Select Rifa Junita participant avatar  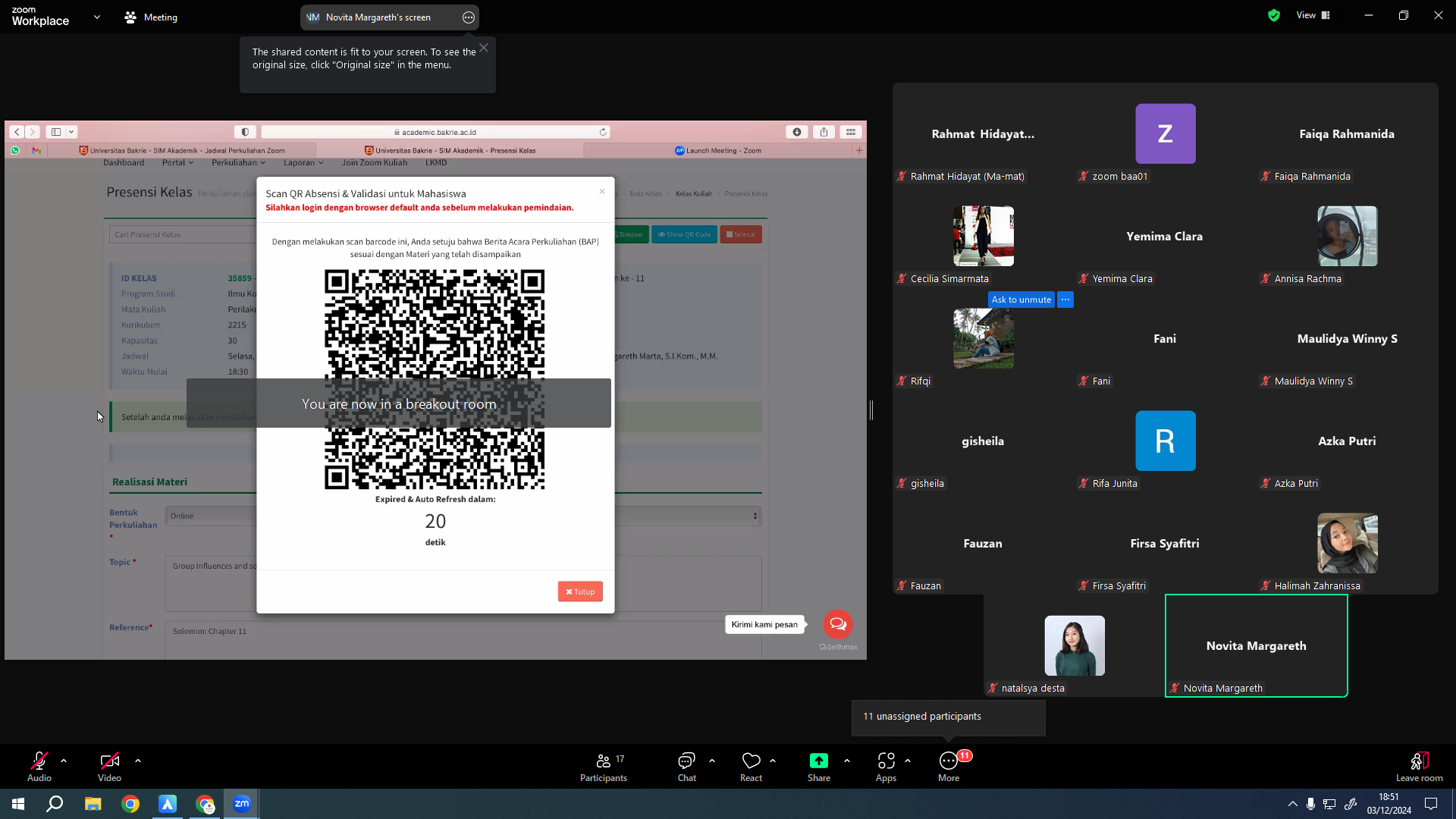(1166, 441)
